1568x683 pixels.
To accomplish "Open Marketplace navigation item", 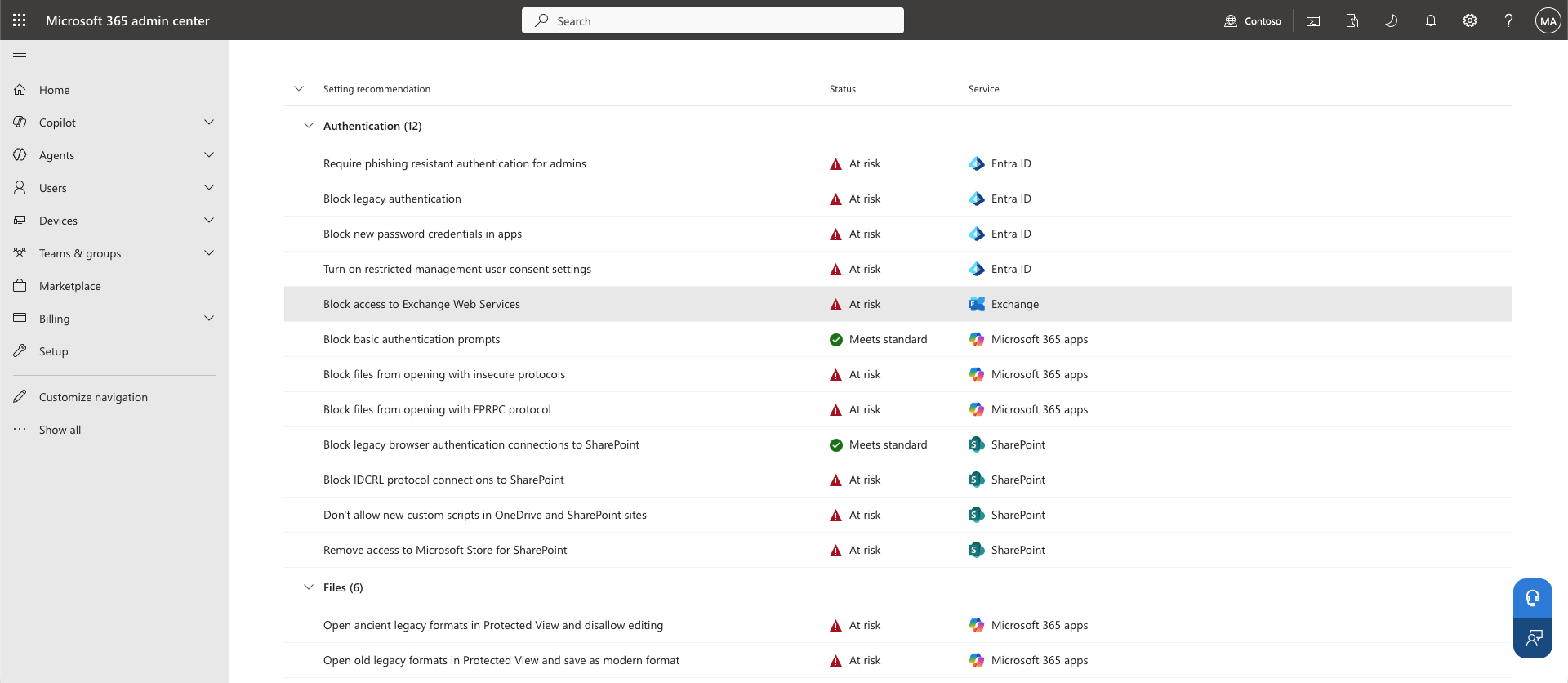I will click(x=70, y=286).
